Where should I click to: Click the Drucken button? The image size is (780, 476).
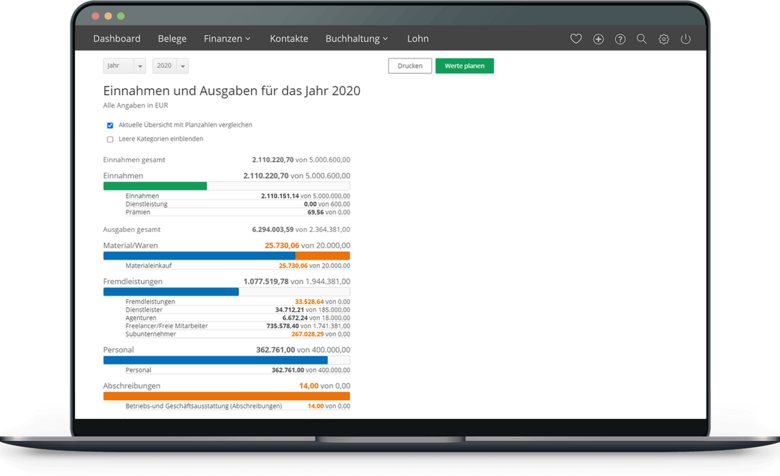[410, 66]
